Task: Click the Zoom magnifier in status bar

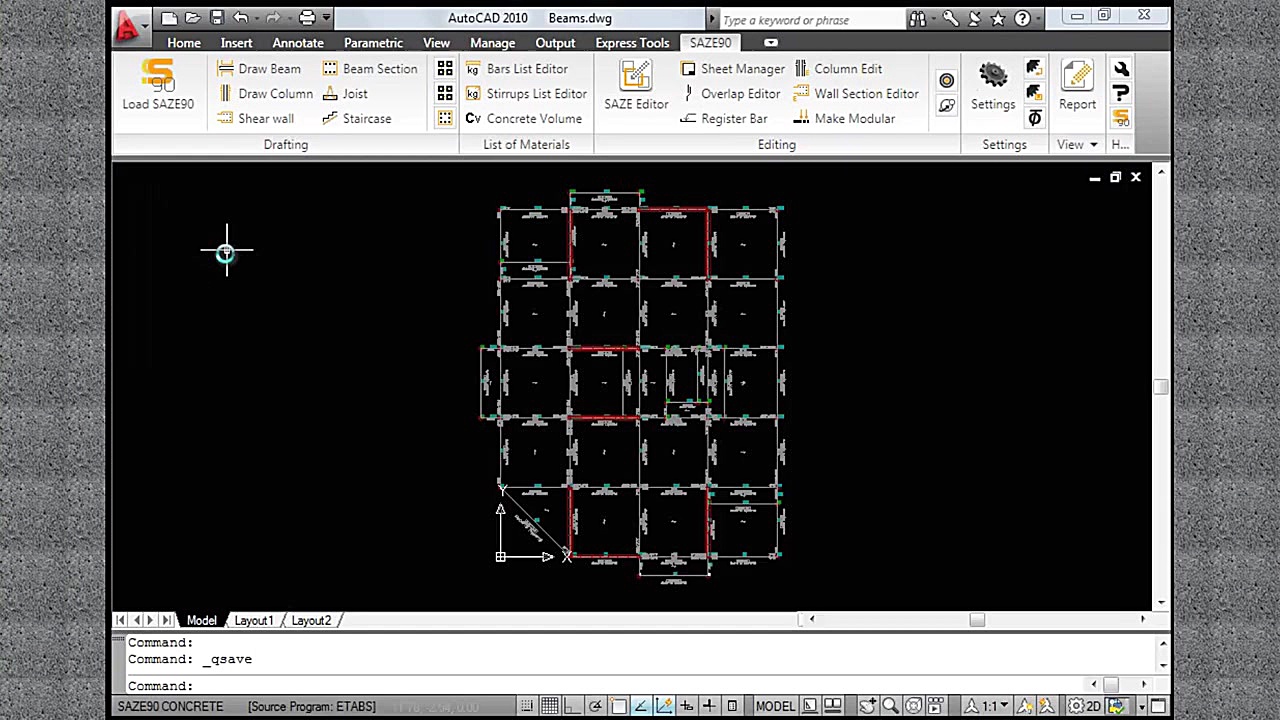Action: click(890, 706)
